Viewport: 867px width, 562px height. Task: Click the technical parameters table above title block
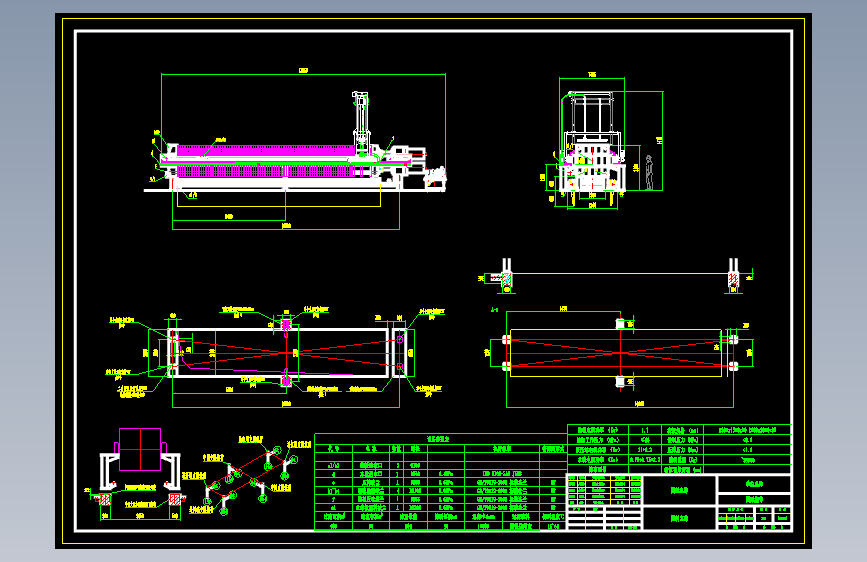[679, 449]
